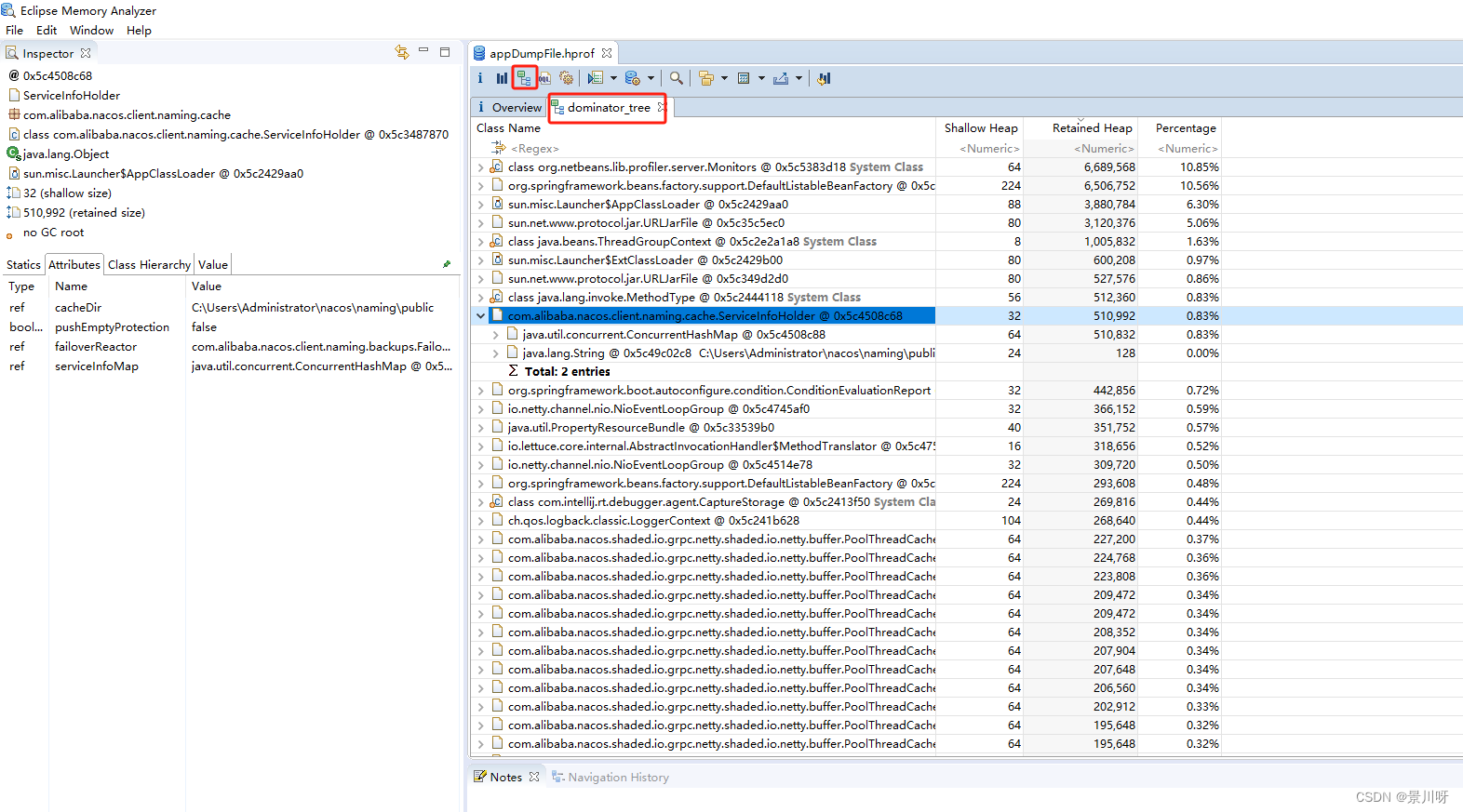Open the Dominator Tree toolbar icon
The height and width of the screenshot is (812, 1463).
point(524,79)
